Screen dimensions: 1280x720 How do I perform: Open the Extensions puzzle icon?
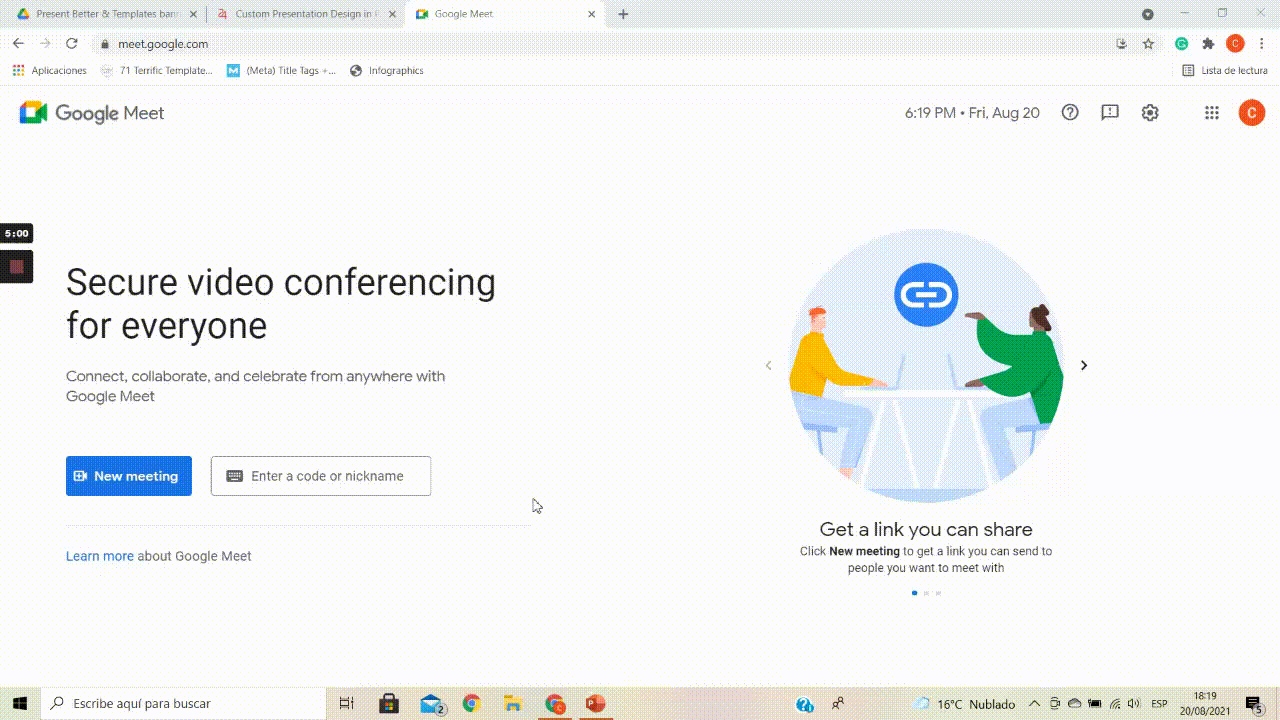[1208, 44]
